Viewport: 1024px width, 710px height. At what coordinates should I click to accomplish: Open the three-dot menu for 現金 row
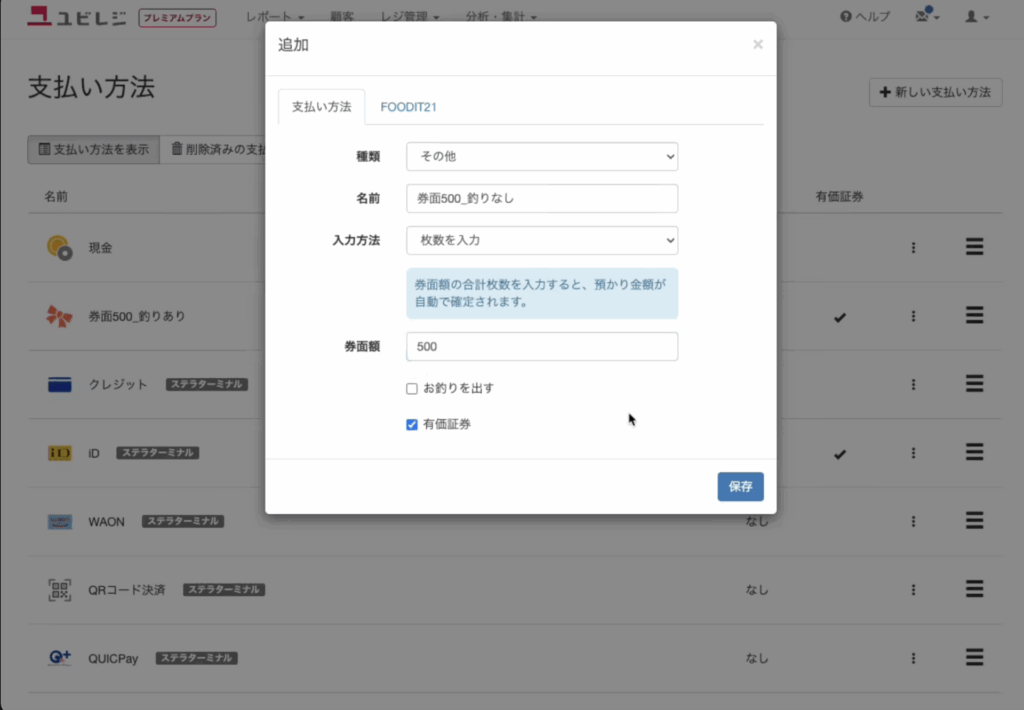point(913,248)
